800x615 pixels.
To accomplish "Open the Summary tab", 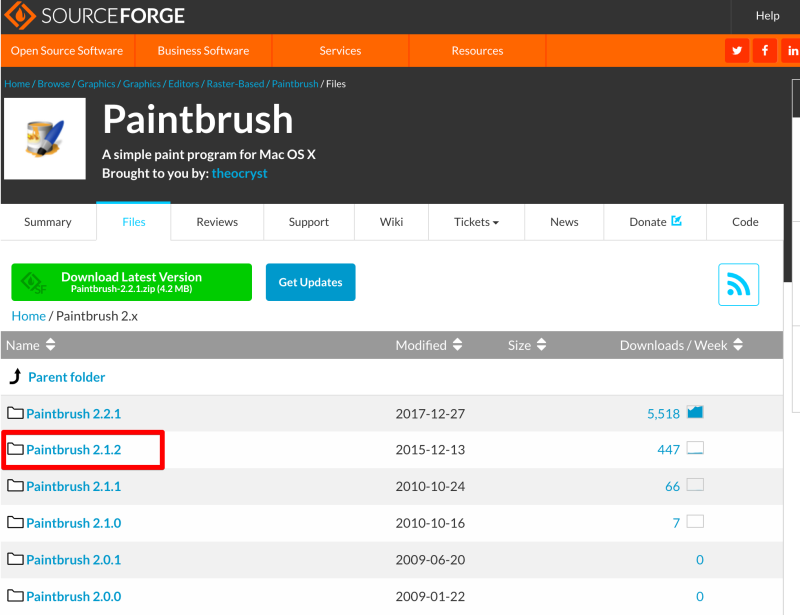I will coord(48,222).
